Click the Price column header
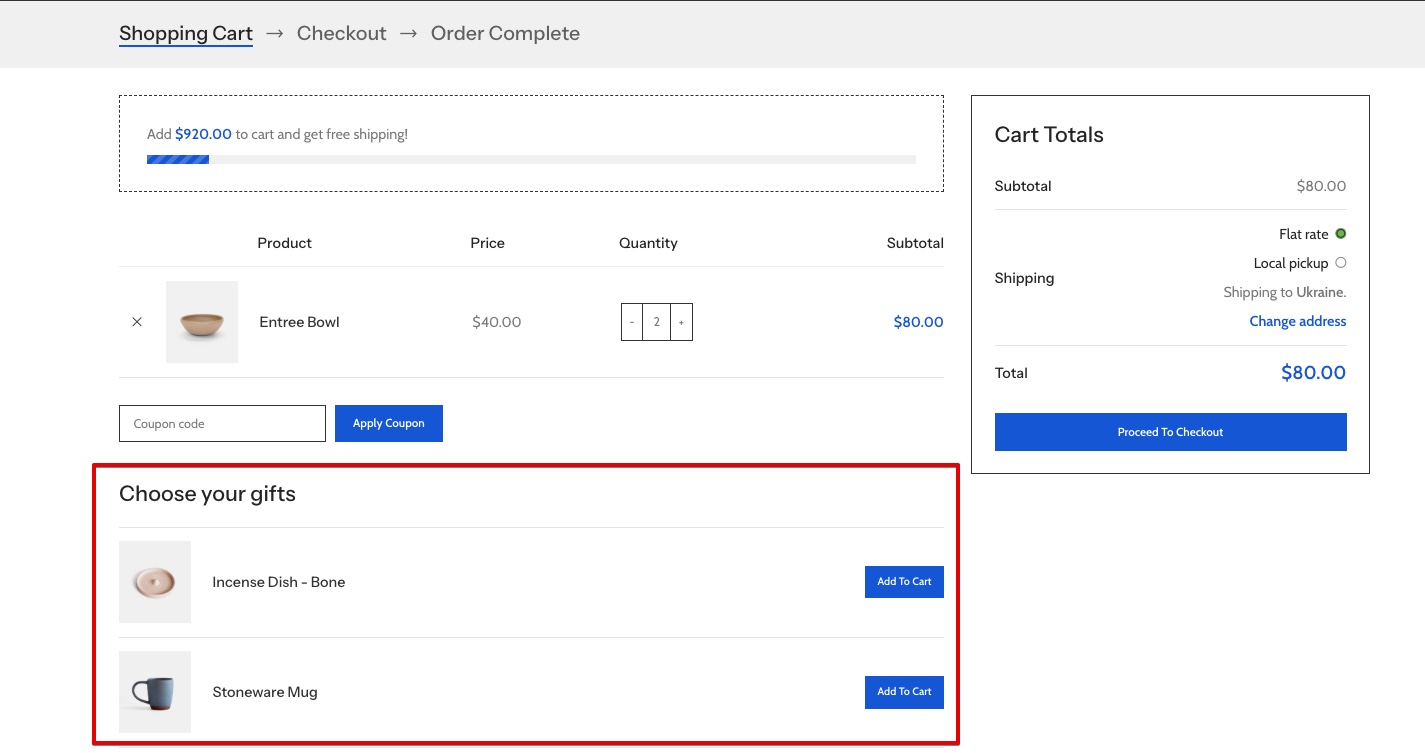Viewport: 1425px width, 753px height. (x=488, y=243)
